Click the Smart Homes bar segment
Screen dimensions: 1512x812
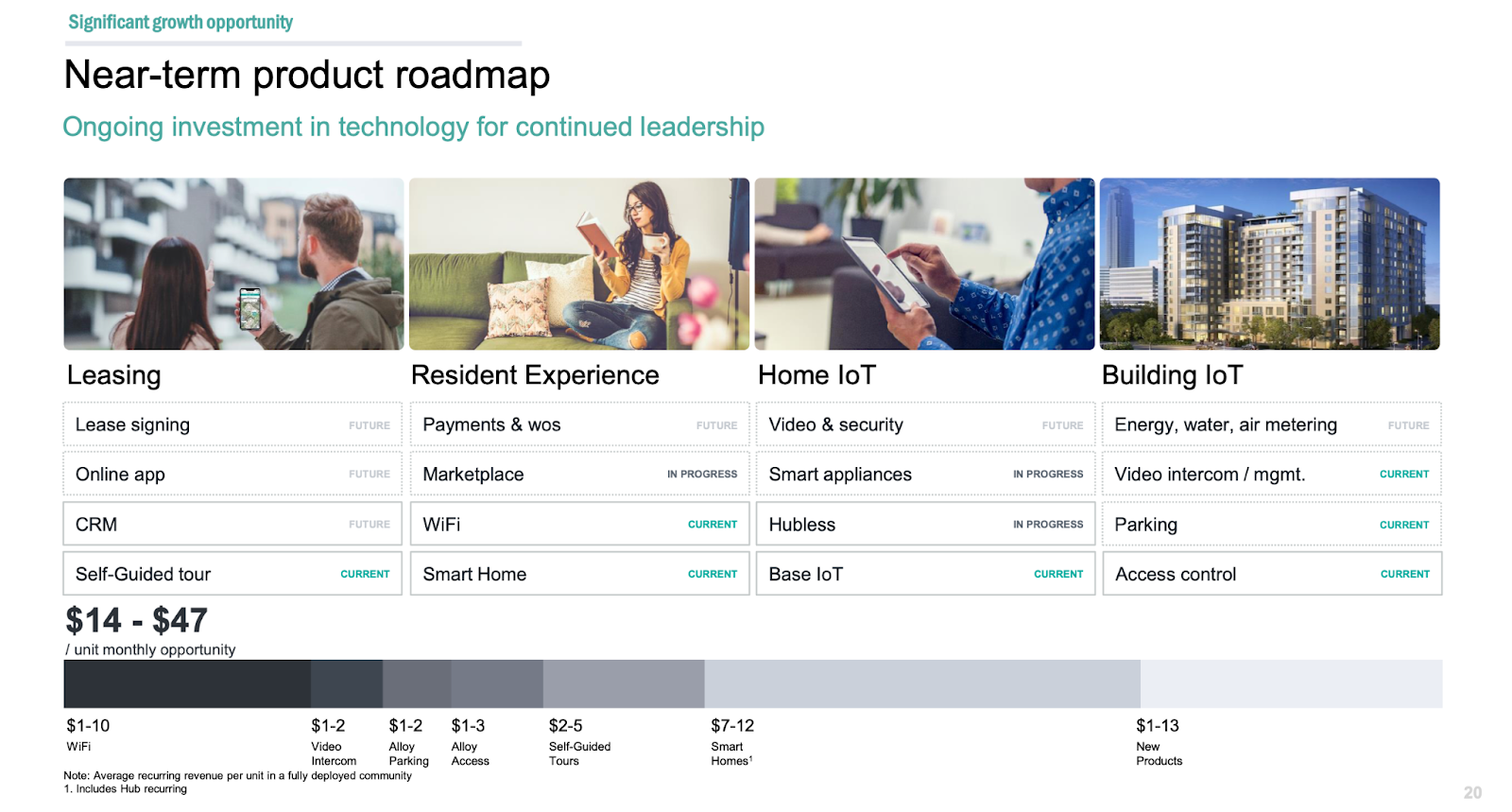point(922,683)
